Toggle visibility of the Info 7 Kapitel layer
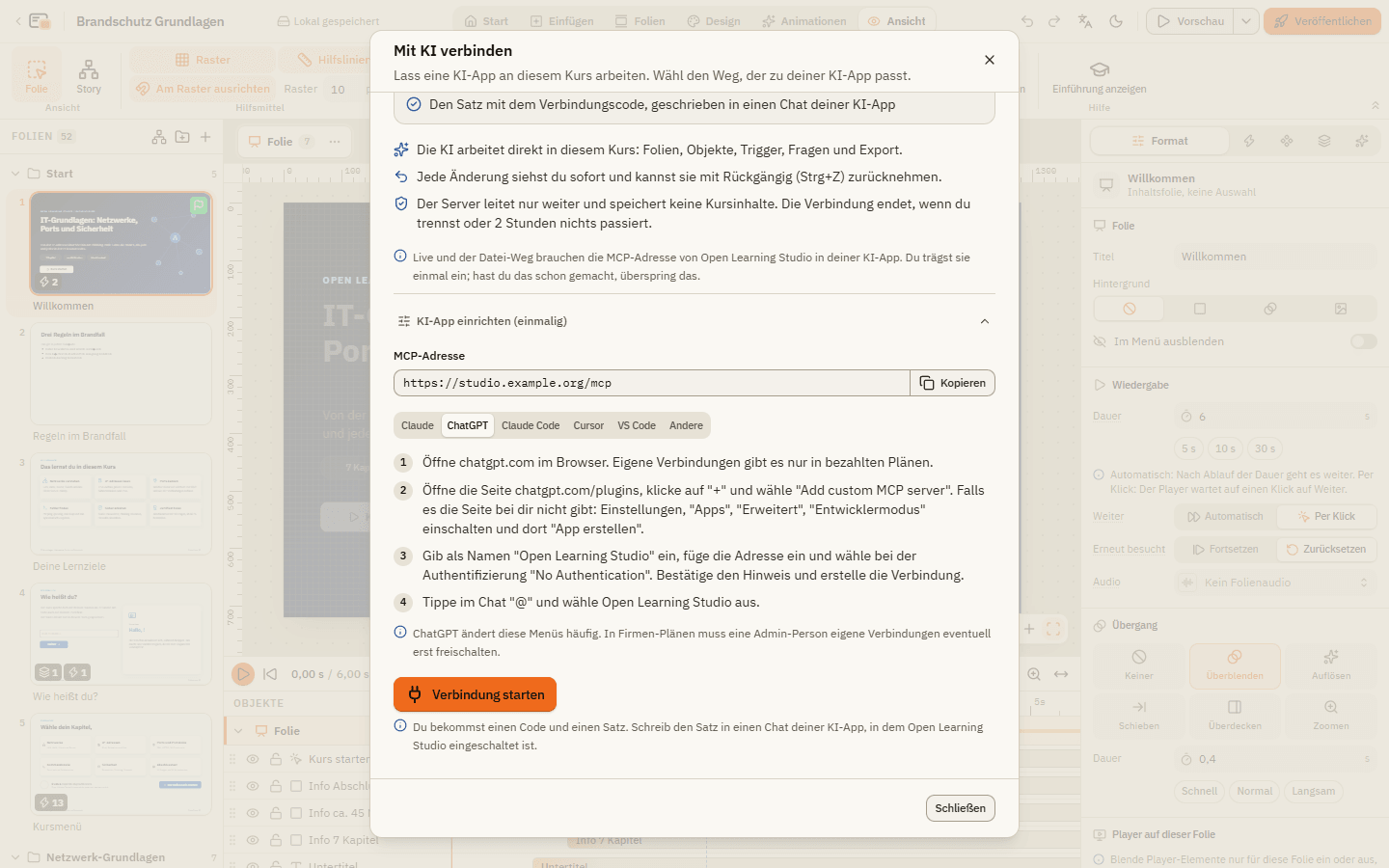1389x868 pixels. tap(253, 840)
